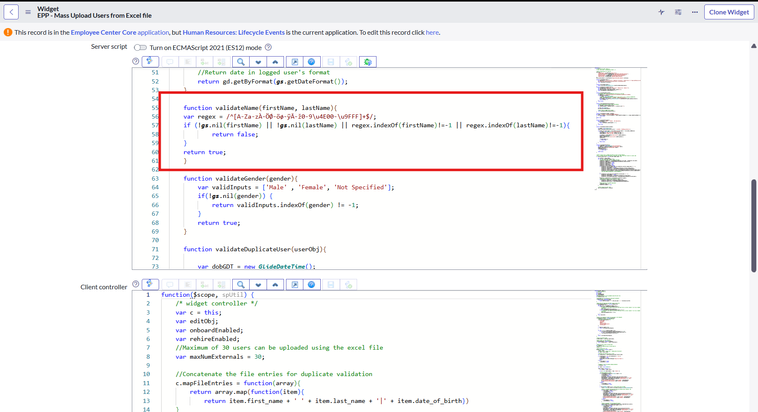Click the 'Client controller' field label
This screenshot has width=758, height=412.
(x=103, y=287)
